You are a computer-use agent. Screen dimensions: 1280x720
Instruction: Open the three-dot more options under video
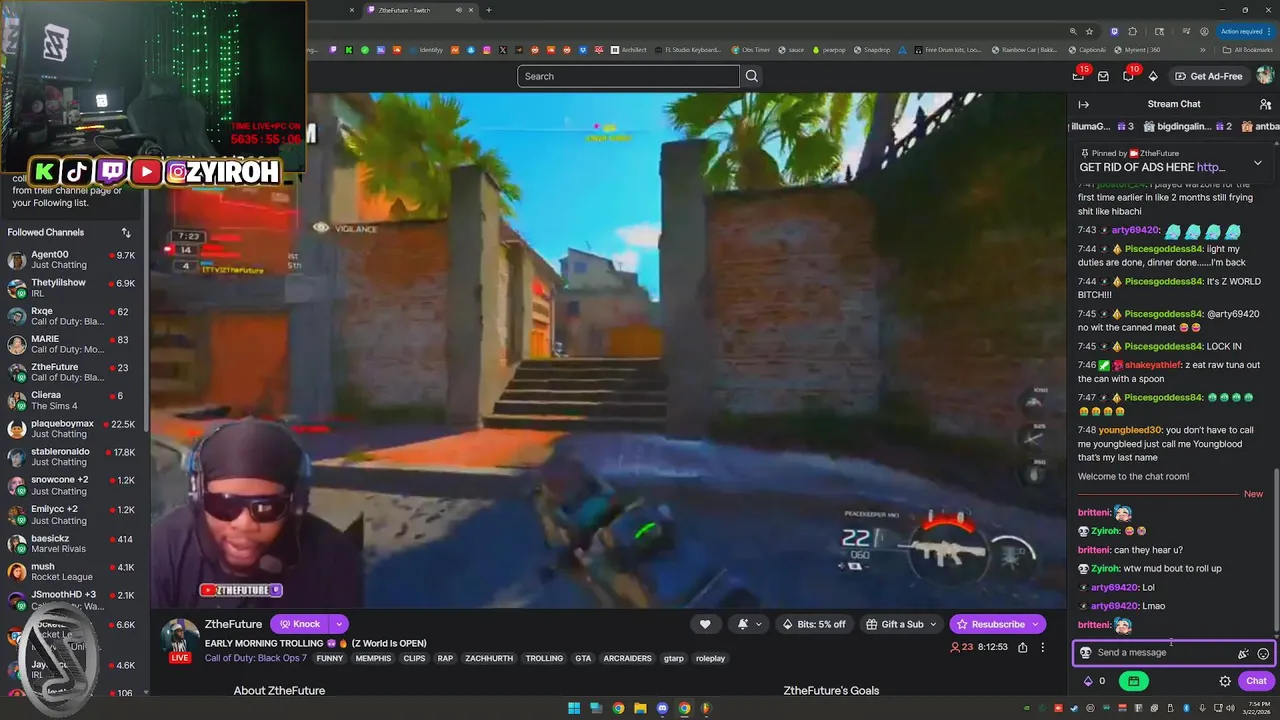(x=1042, y=647)
